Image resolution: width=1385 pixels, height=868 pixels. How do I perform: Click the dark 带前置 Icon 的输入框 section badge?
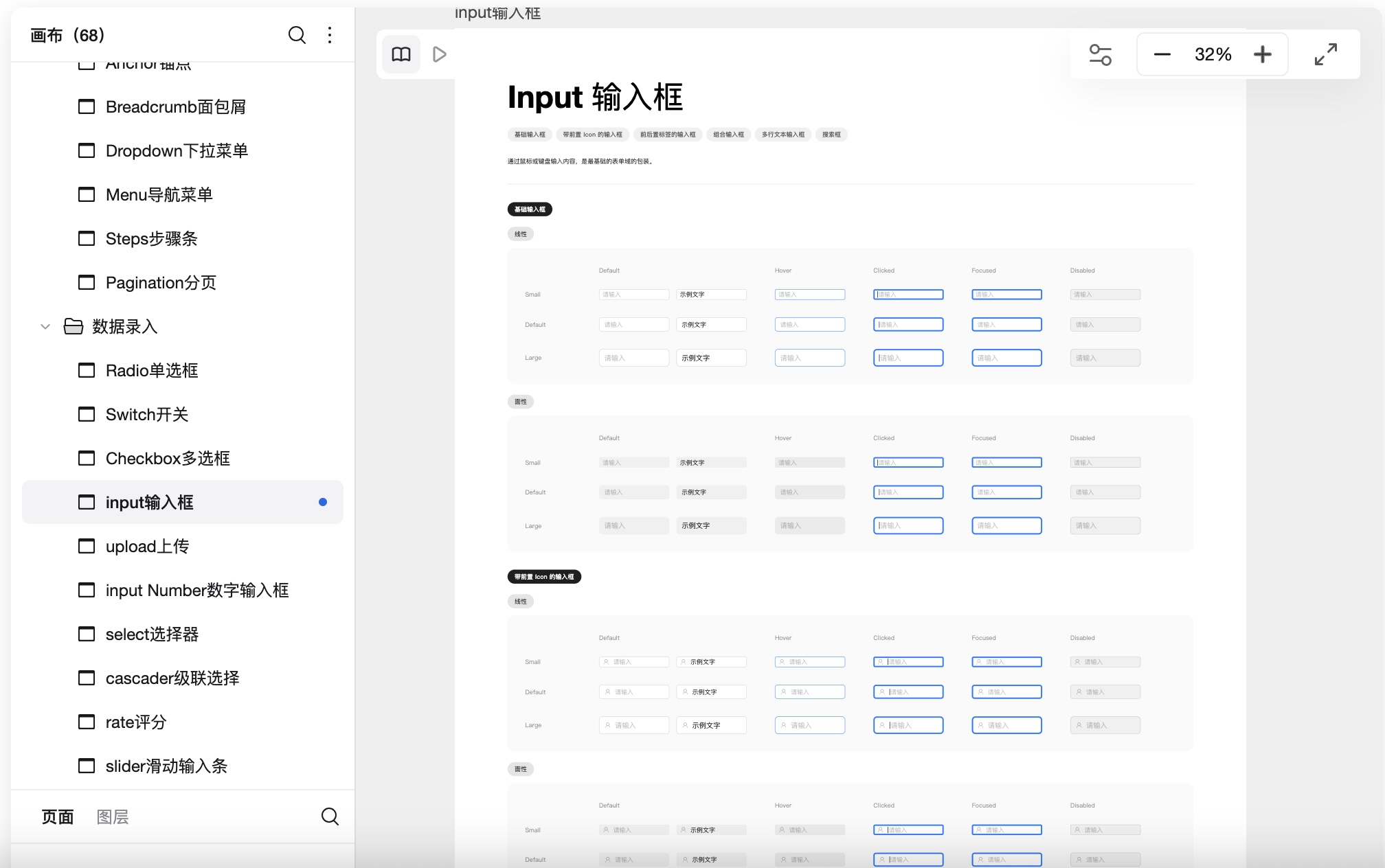(x=544, y=577)
